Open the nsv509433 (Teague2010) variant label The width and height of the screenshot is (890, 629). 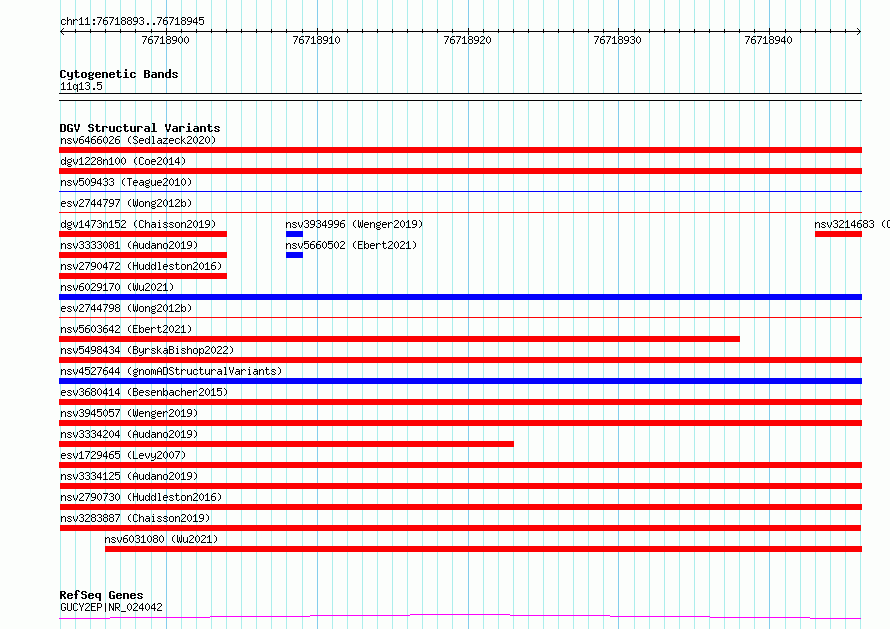126,182
